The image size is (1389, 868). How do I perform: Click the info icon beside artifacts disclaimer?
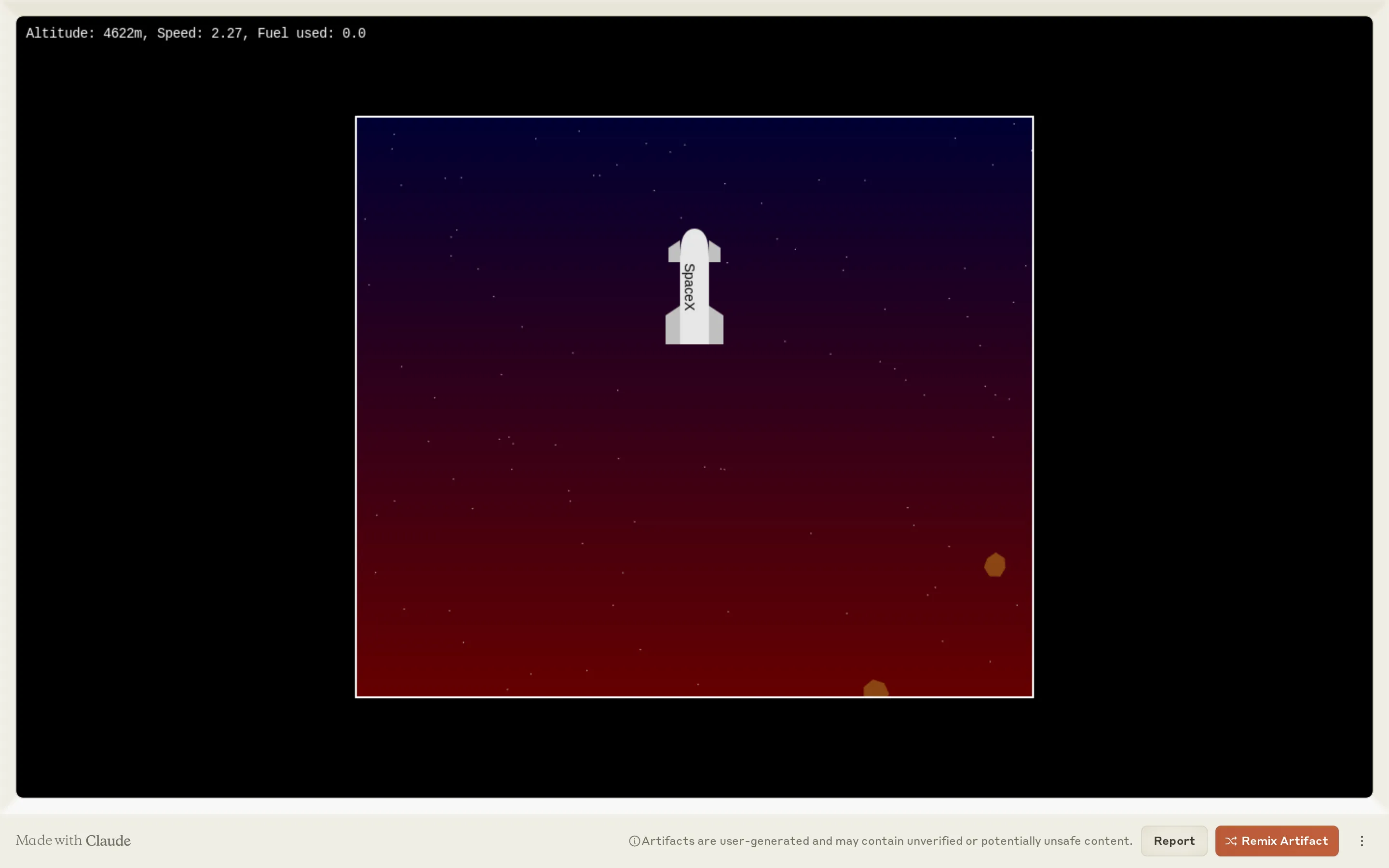pyautogui.click(x=634, y=841)
